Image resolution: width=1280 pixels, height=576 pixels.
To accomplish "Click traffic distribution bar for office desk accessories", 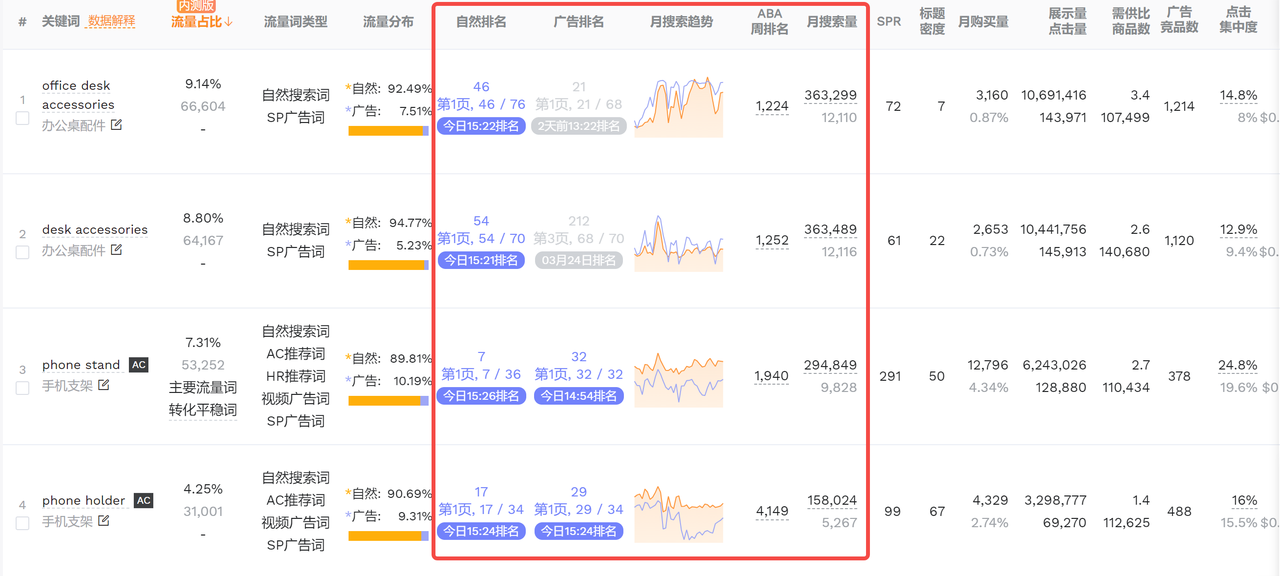I will point(388,131).
